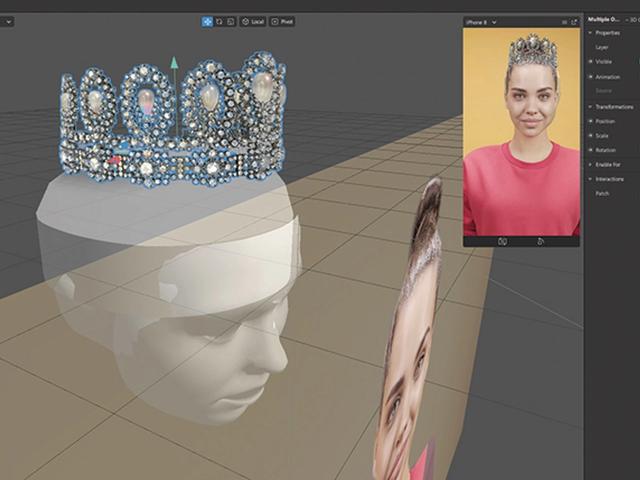Click the Visible property patch arrow
This screenshot has width=640, height=480.
(x=590, y=62)
